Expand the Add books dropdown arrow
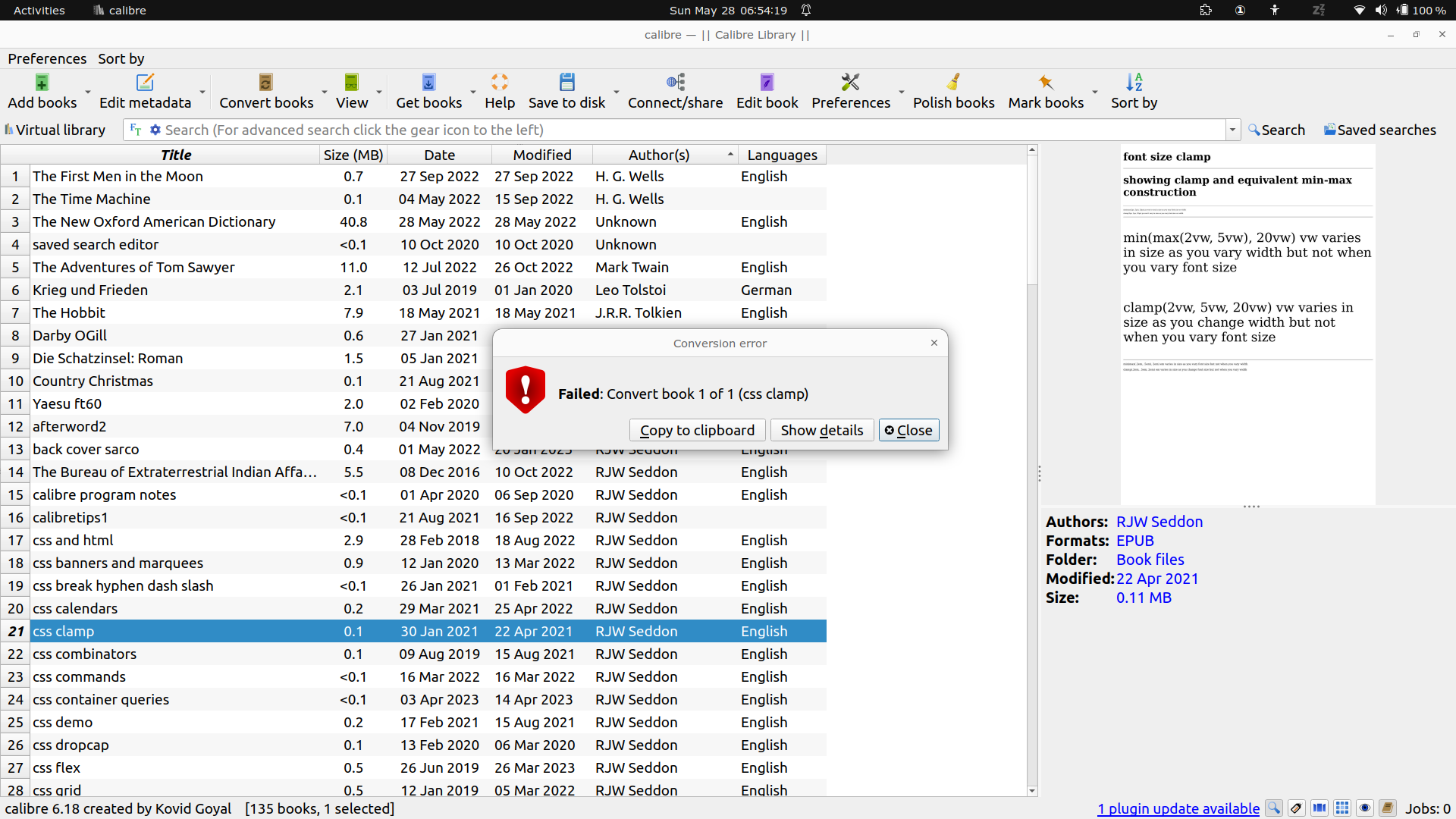1456x819 pixels. [x=88, y=92]
